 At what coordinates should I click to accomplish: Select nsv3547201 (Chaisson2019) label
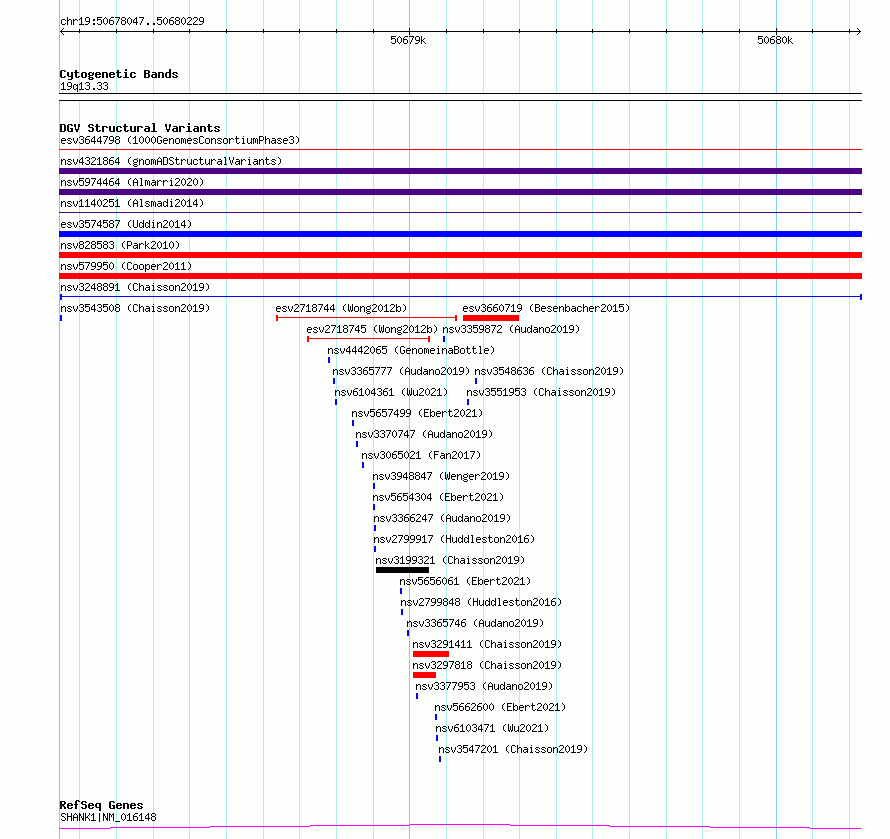(513, 749)
